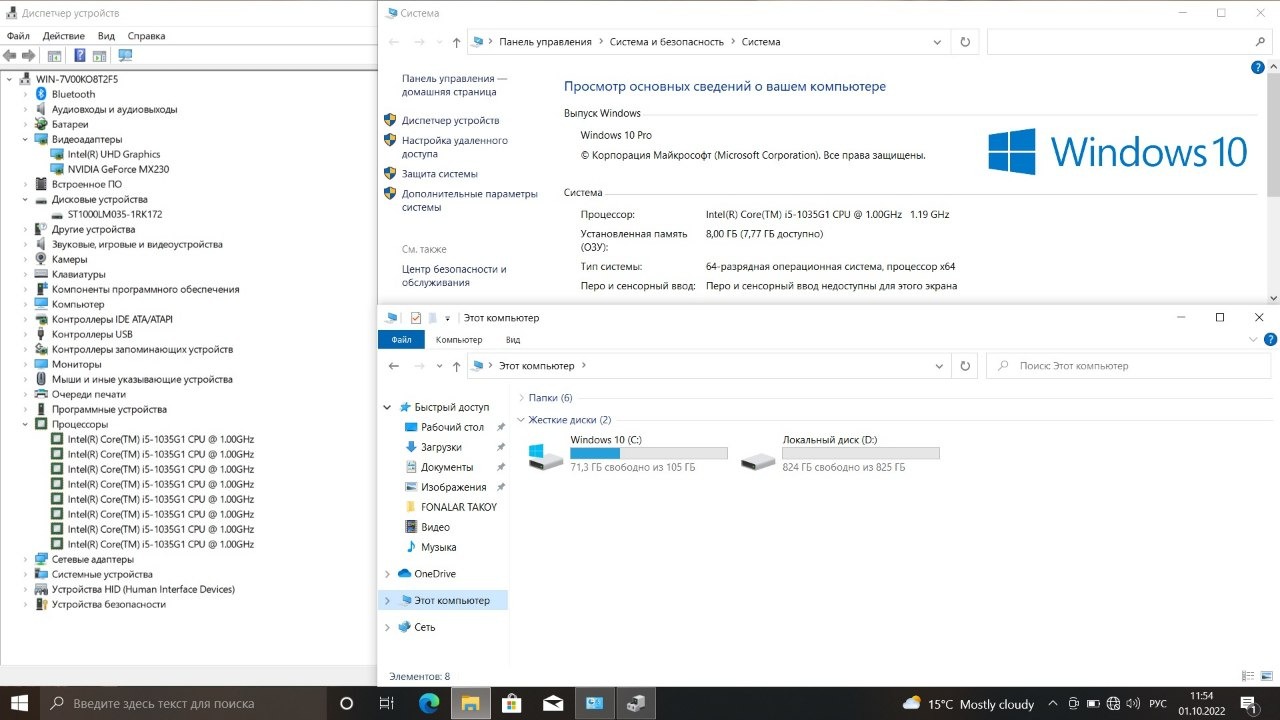Select Локальный диск (D:) in Explorer
1280x720 pixels.
(x=841, y=454)
